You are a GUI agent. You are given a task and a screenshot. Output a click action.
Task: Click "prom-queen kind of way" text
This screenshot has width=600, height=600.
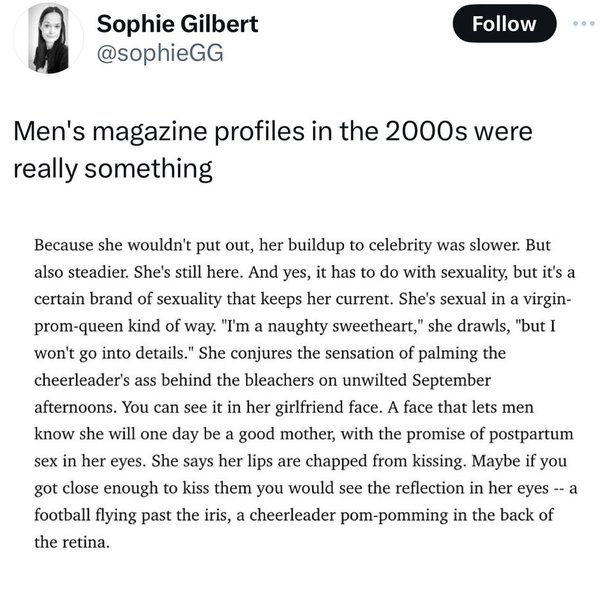(x=124, y=326)
